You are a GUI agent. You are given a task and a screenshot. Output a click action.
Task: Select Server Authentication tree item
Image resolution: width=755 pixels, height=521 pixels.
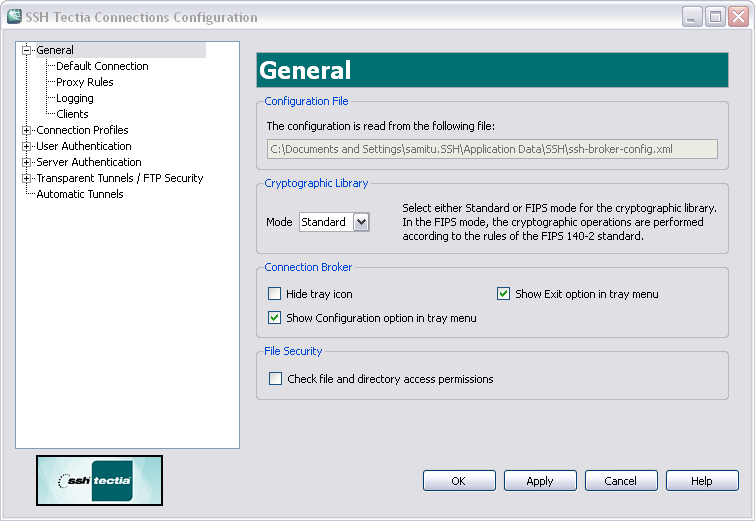(x=89, y=162)
